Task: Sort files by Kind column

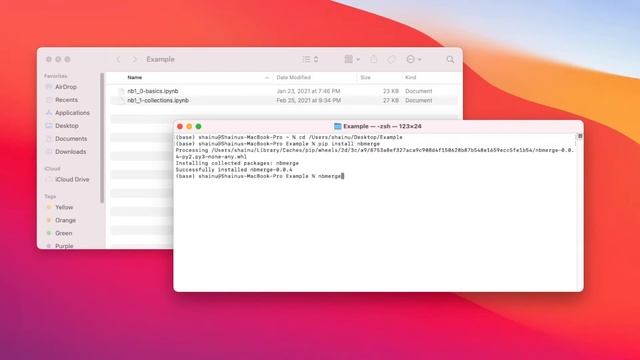Action: [x=411, y=78]
